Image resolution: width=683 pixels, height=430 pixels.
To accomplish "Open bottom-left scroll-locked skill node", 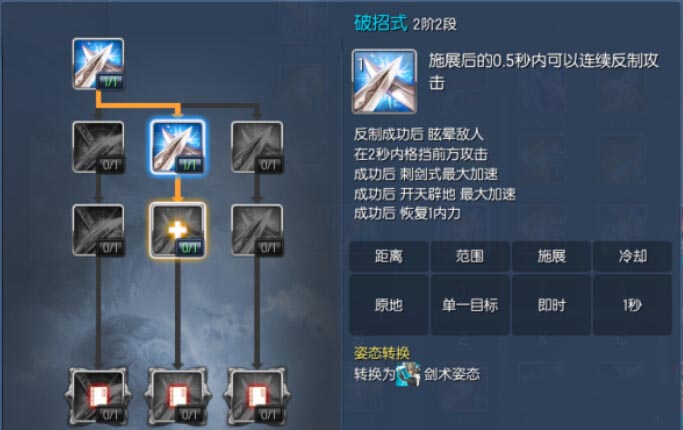I will (x=98, y=396).
